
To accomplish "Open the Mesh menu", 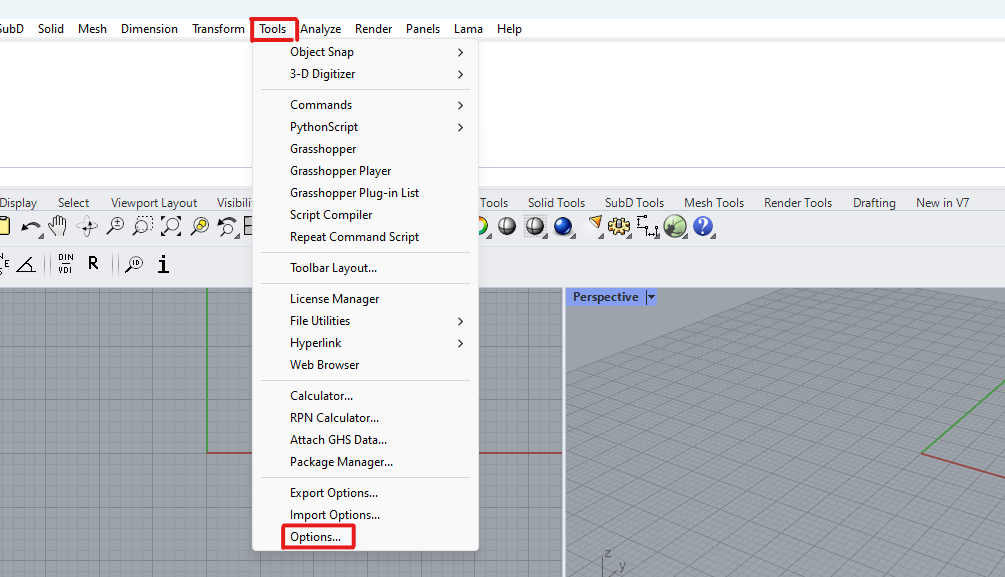I will 92,29.
